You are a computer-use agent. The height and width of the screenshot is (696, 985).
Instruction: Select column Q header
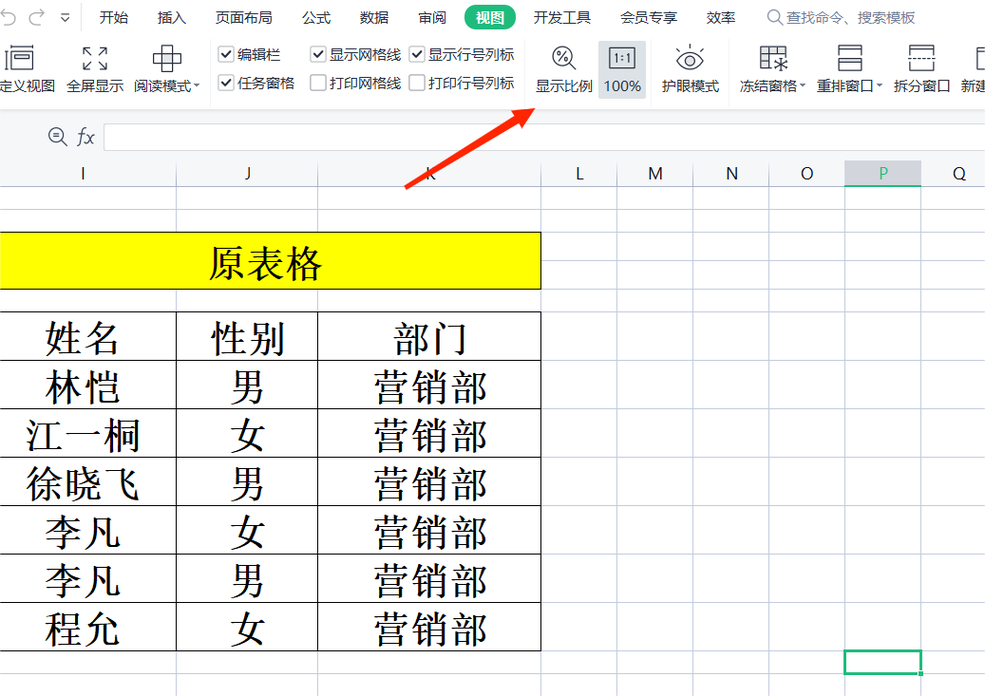click(x=954, y=173)
